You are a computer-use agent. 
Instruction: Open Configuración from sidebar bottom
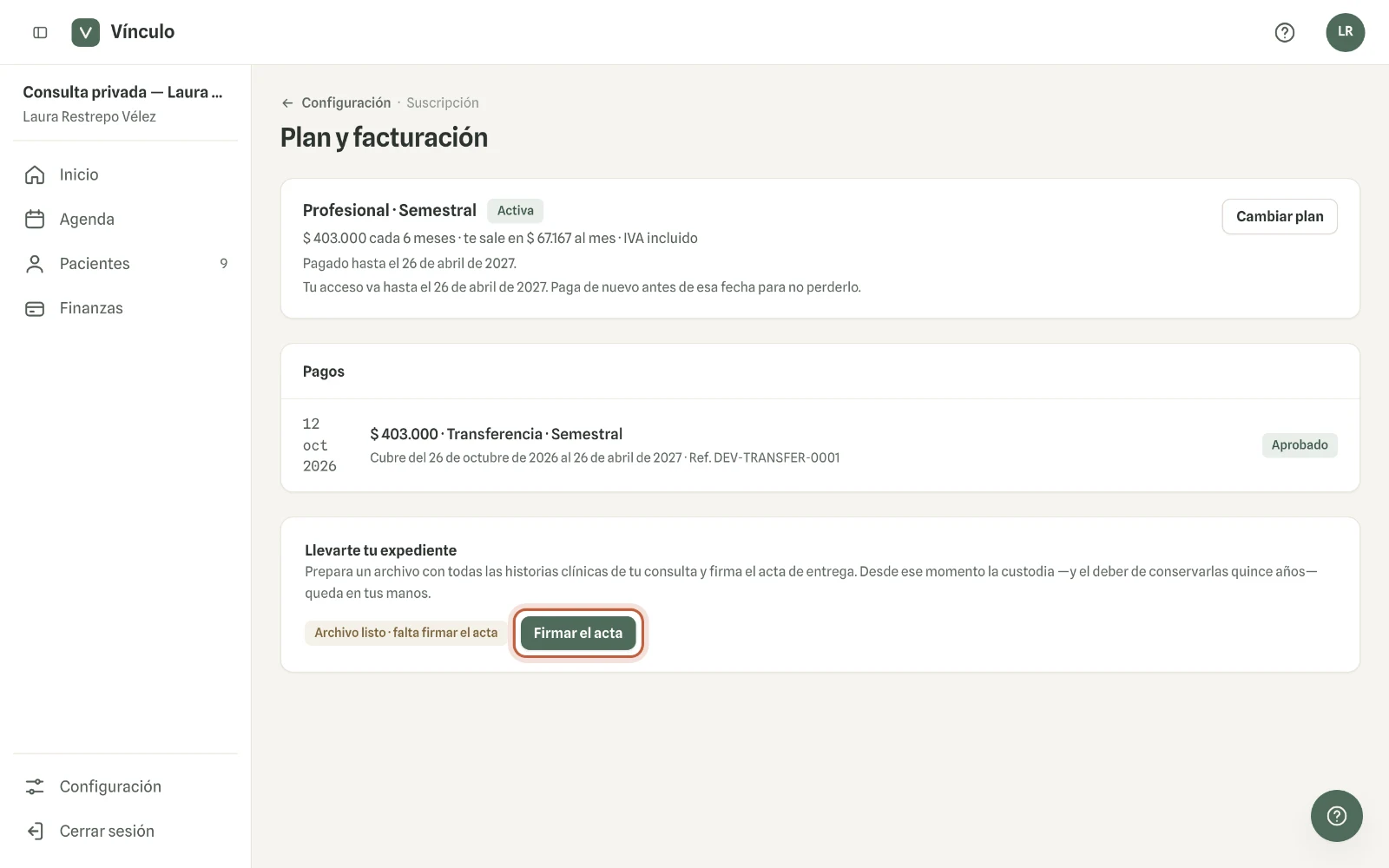(126, 786)
